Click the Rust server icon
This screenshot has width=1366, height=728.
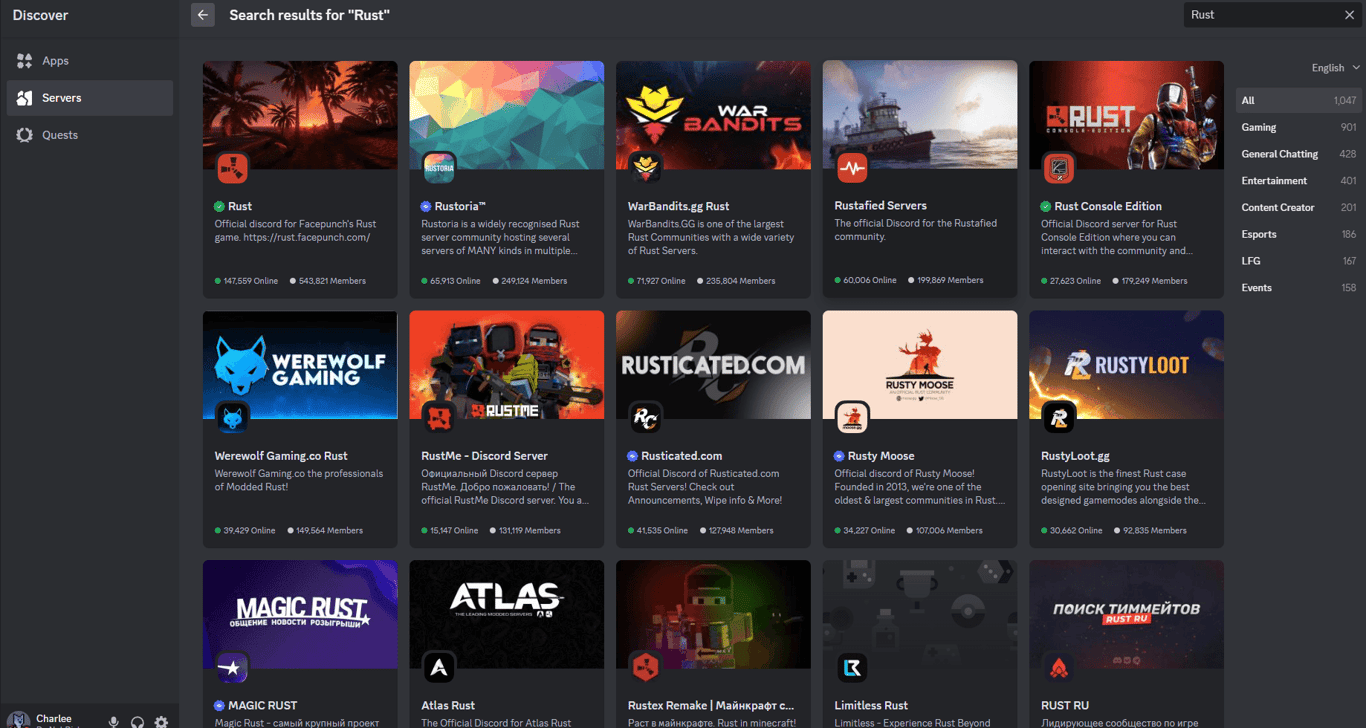point(233,168)
